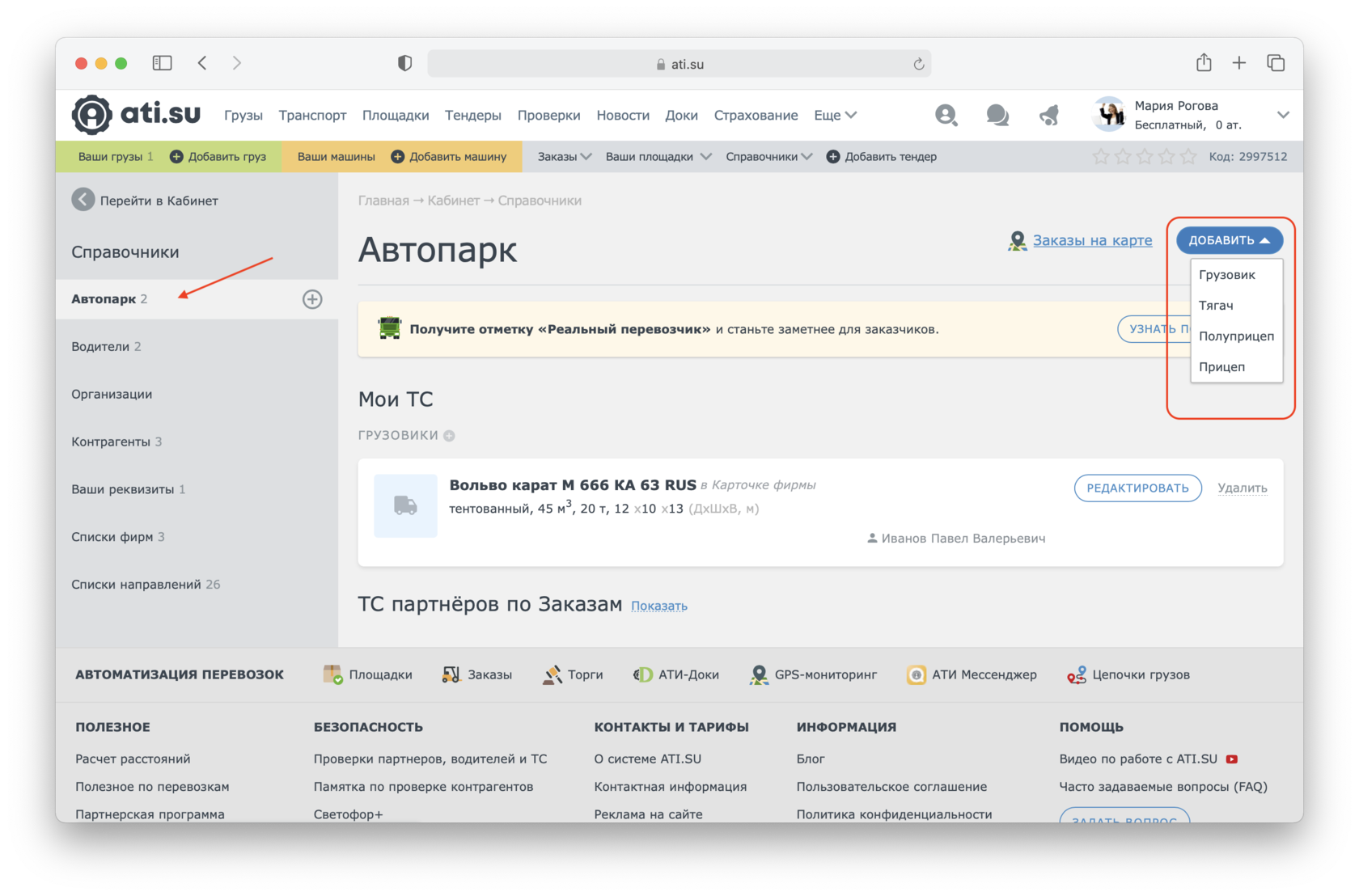Open Заказы на карте link
1359x896 pixels.
[1092, 240]
